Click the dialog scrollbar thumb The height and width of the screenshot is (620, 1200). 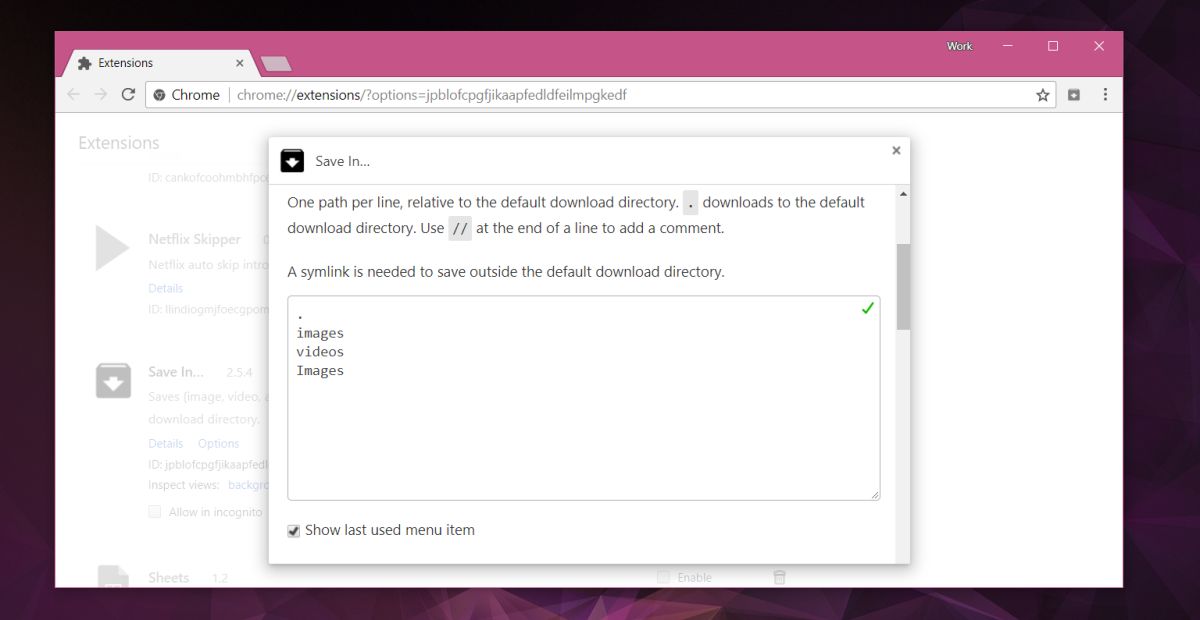[903, 287]
